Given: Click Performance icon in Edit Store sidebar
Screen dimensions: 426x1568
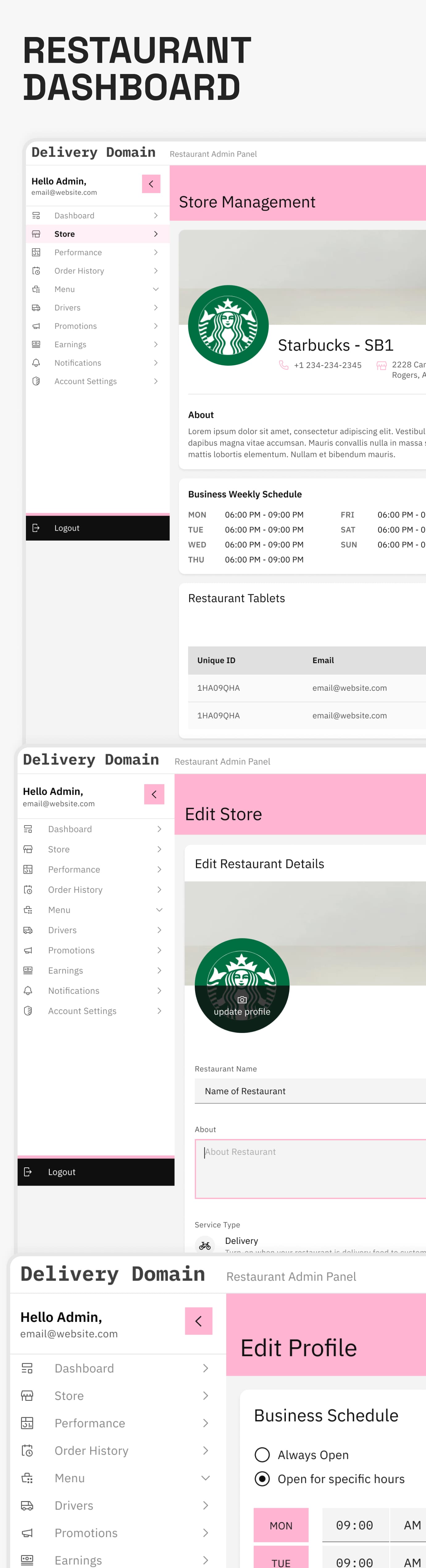Looking at the screenshot, I should pyautogui.click(x=28, y=869).
